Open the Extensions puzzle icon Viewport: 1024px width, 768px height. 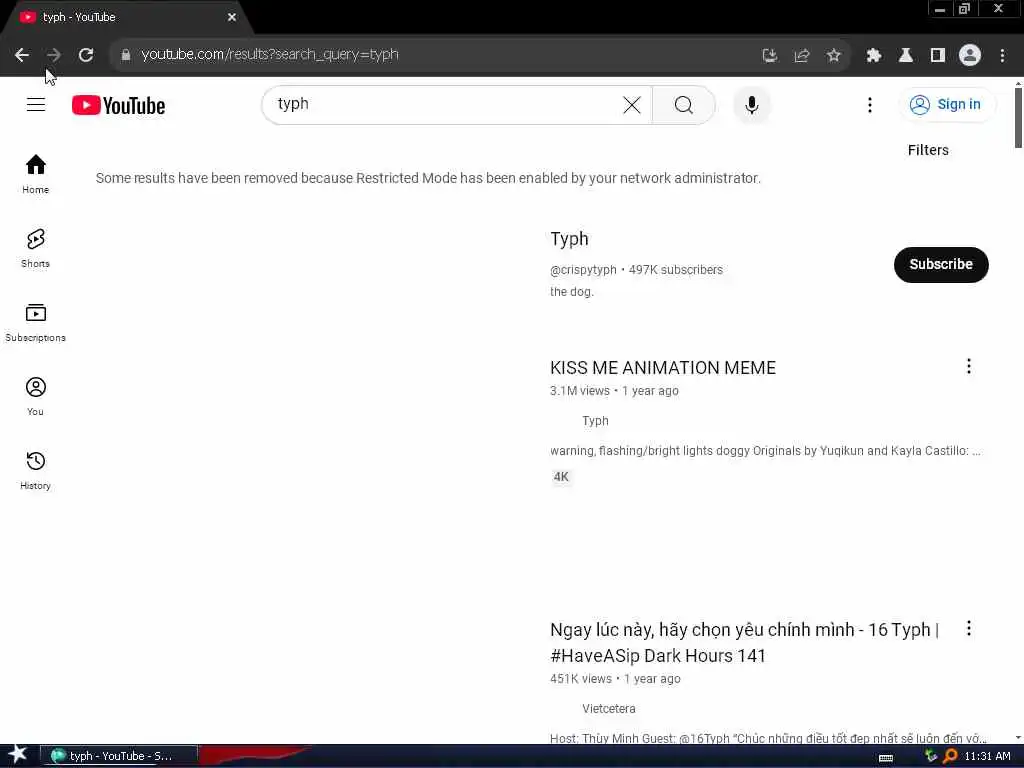tap(874, 56)
